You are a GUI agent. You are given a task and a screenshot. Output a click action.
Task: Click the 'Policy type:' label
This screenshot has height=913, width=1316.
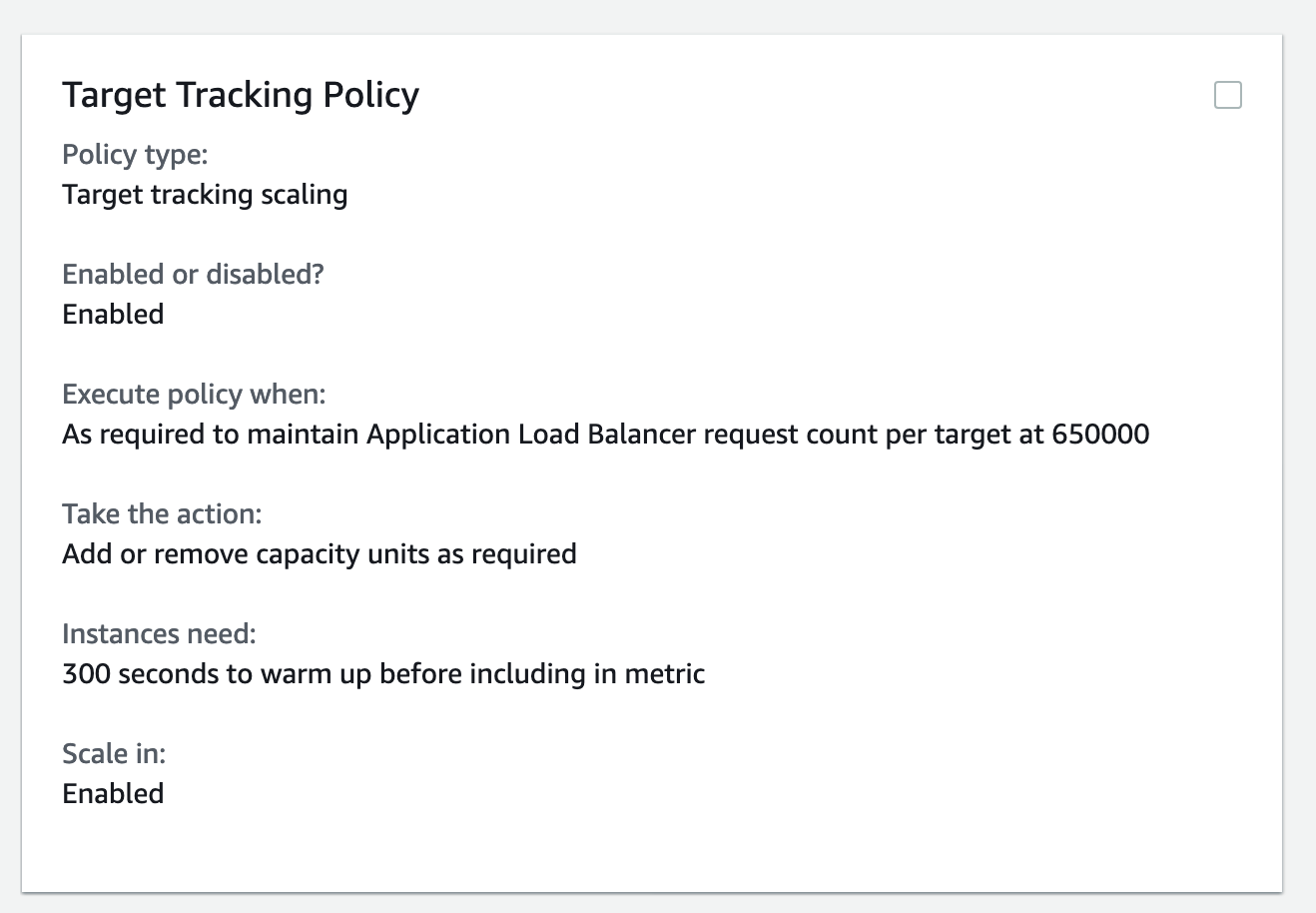135,155
